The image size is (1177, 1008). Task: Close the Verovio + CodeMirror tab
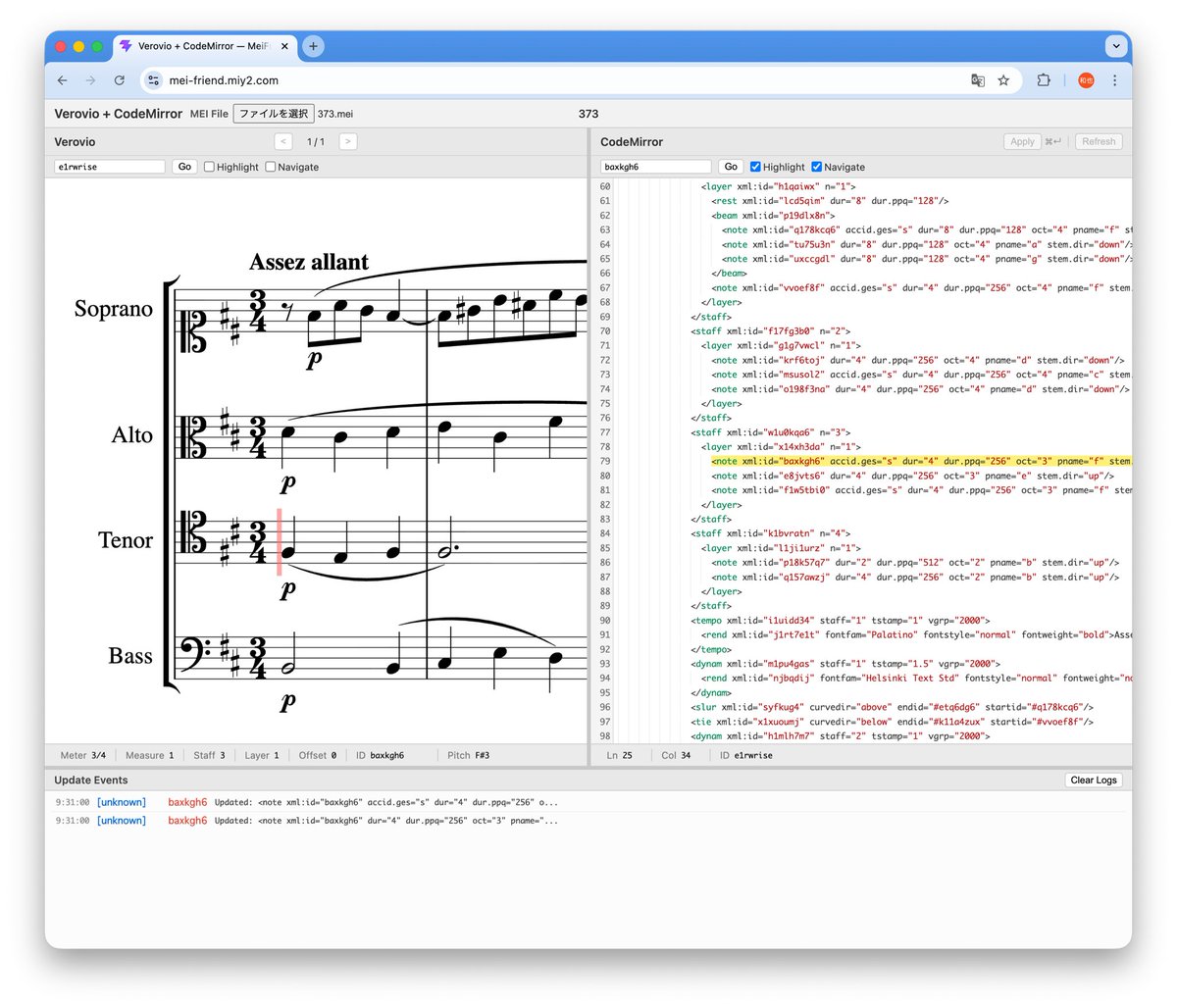284,46
